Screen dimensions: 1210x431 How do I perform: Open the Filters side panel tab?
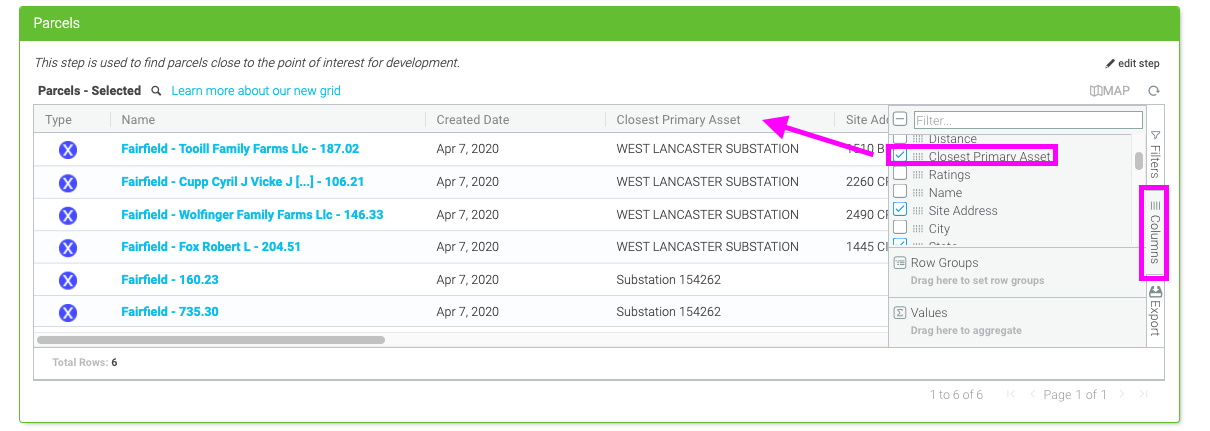(x=1155, y=154)
